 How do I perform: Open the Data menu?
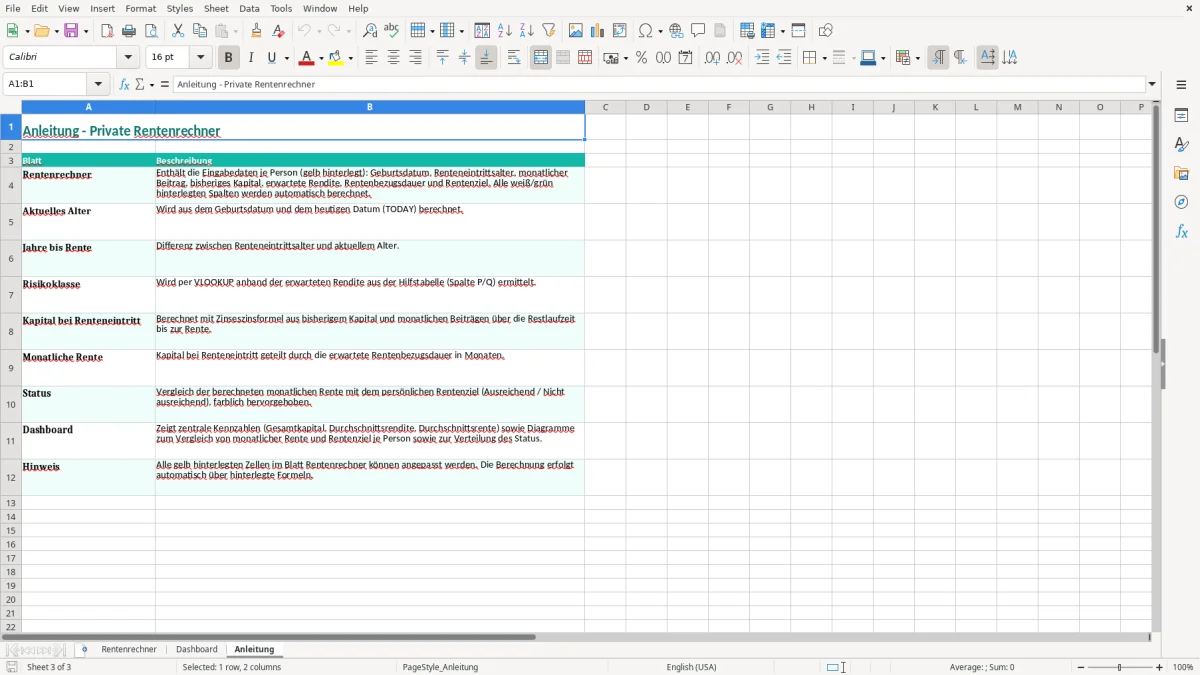[249, 8]
